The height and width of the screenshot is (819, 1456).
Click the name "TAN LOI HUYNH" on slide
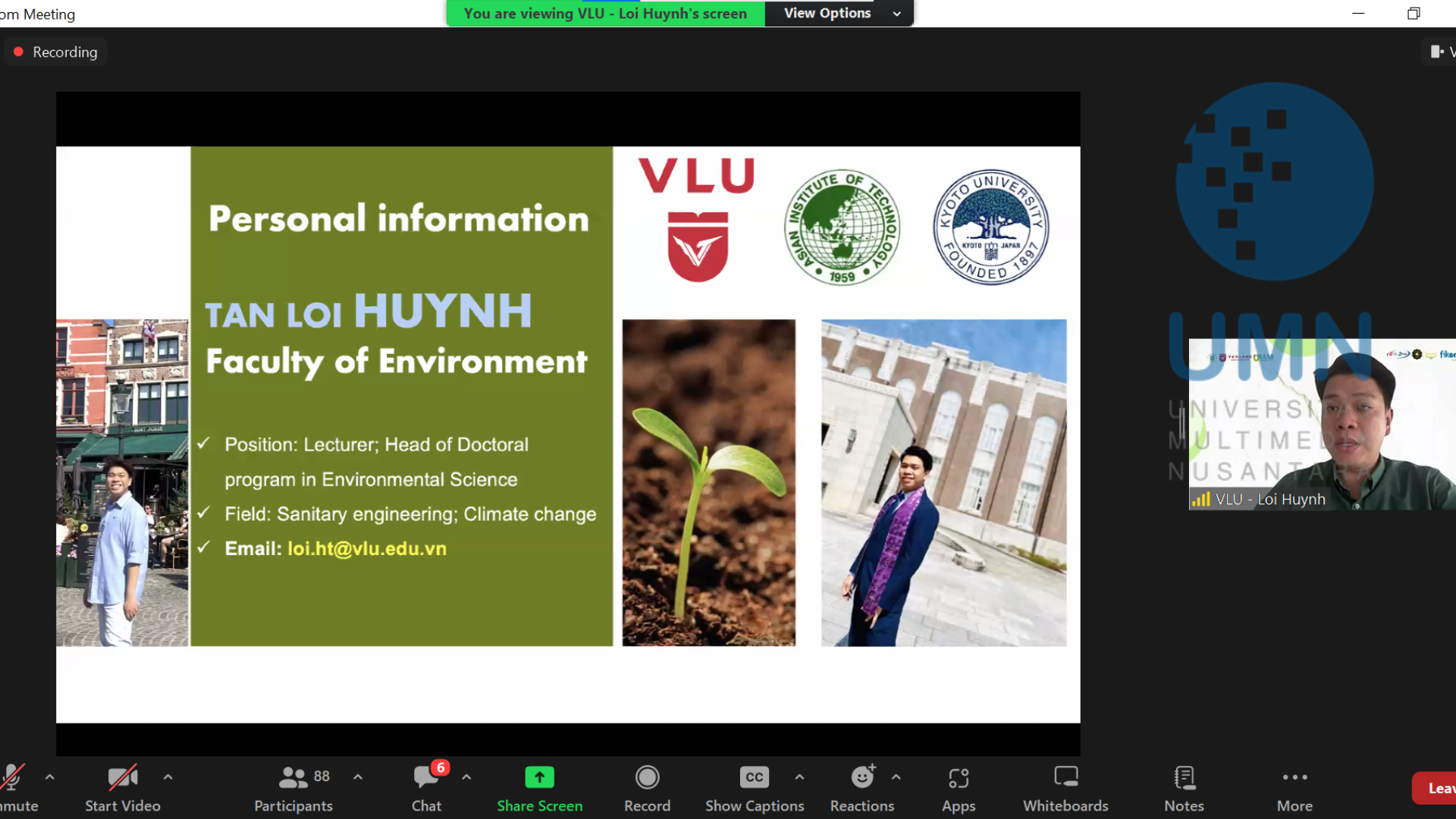tap(369, 312)
